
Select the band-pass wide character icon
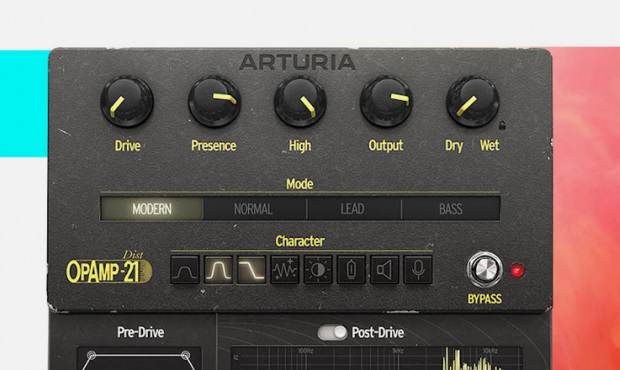coord(185,270)
